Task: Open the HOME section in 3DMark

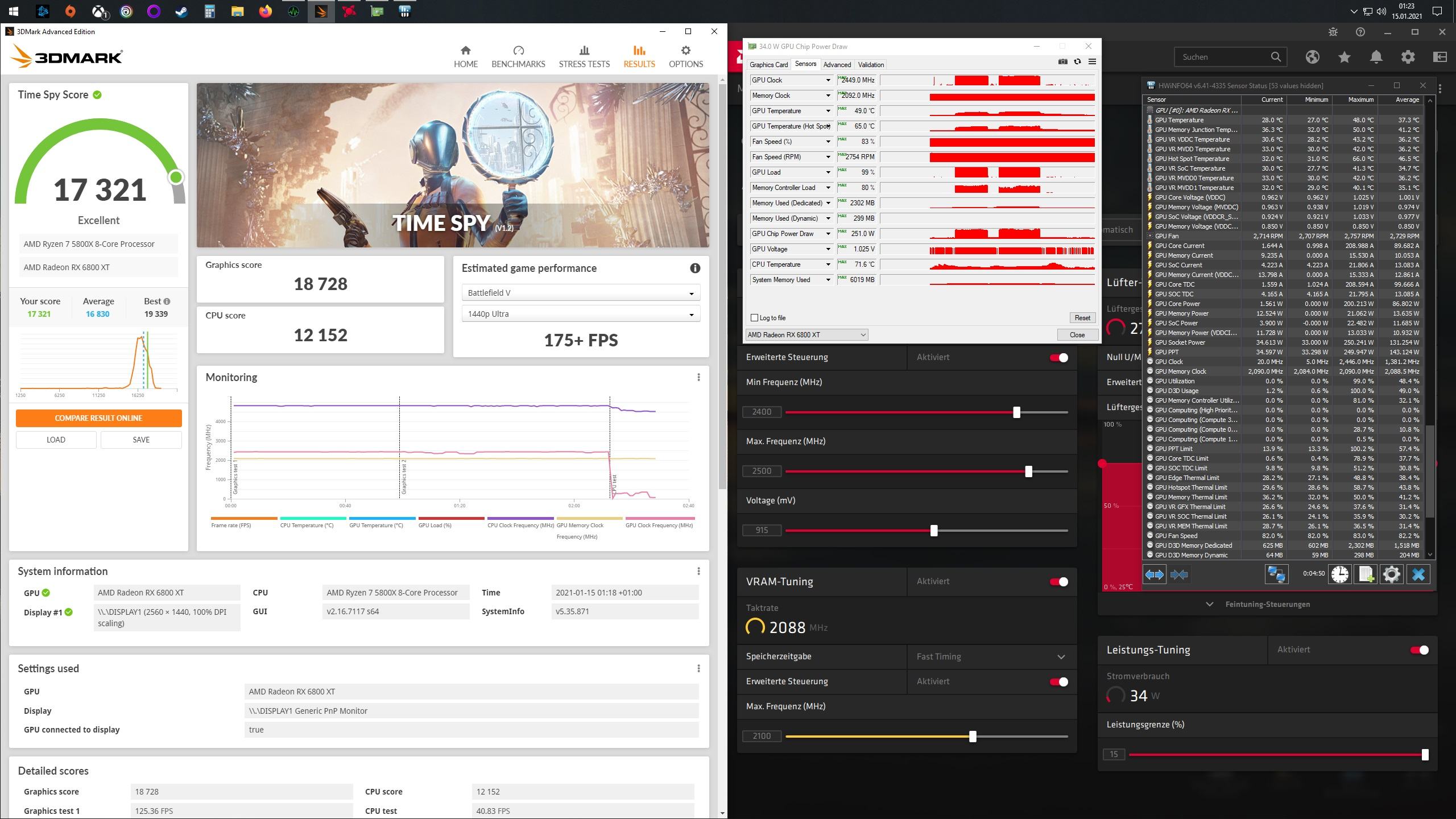Action: tap(465, 57)
